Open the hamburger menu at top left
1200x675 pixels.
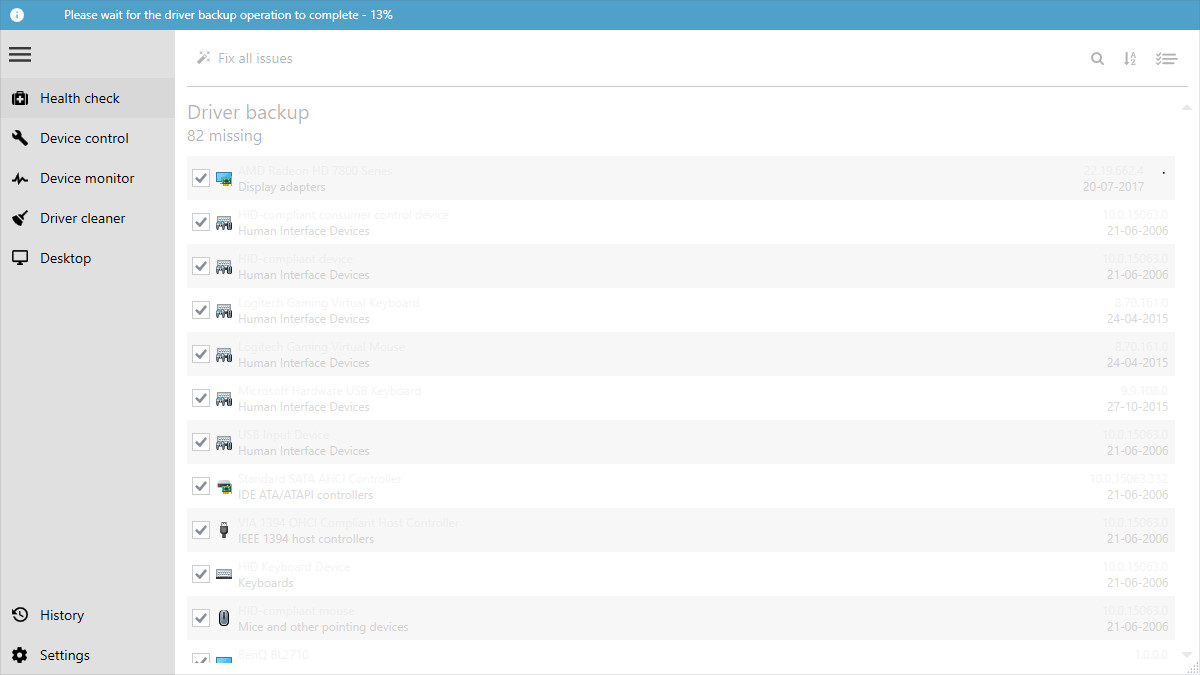pos(20,54)
